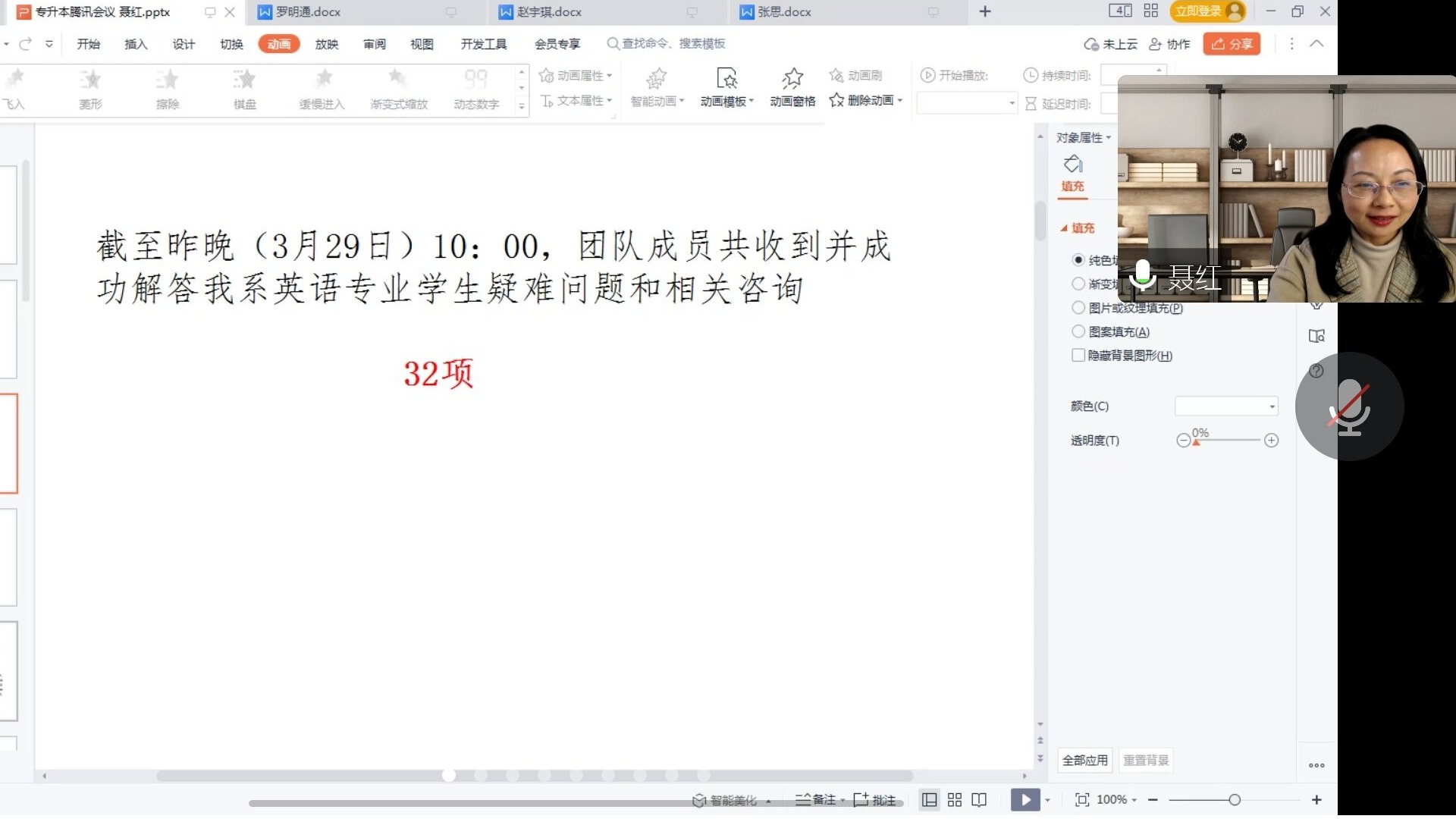
Task: Switch to 罗明通.docx document tab
Action: pyautogui.click(x=309, y=12)
